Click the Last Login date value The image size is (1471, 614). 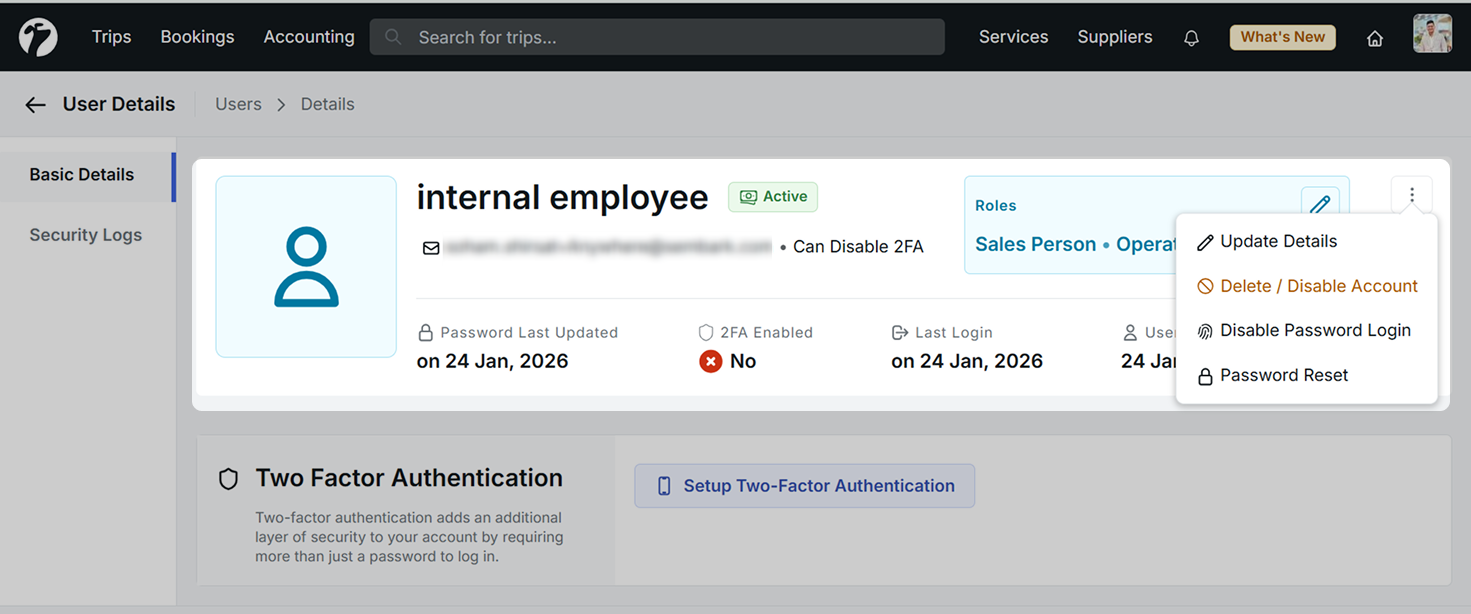coord(967,362)
